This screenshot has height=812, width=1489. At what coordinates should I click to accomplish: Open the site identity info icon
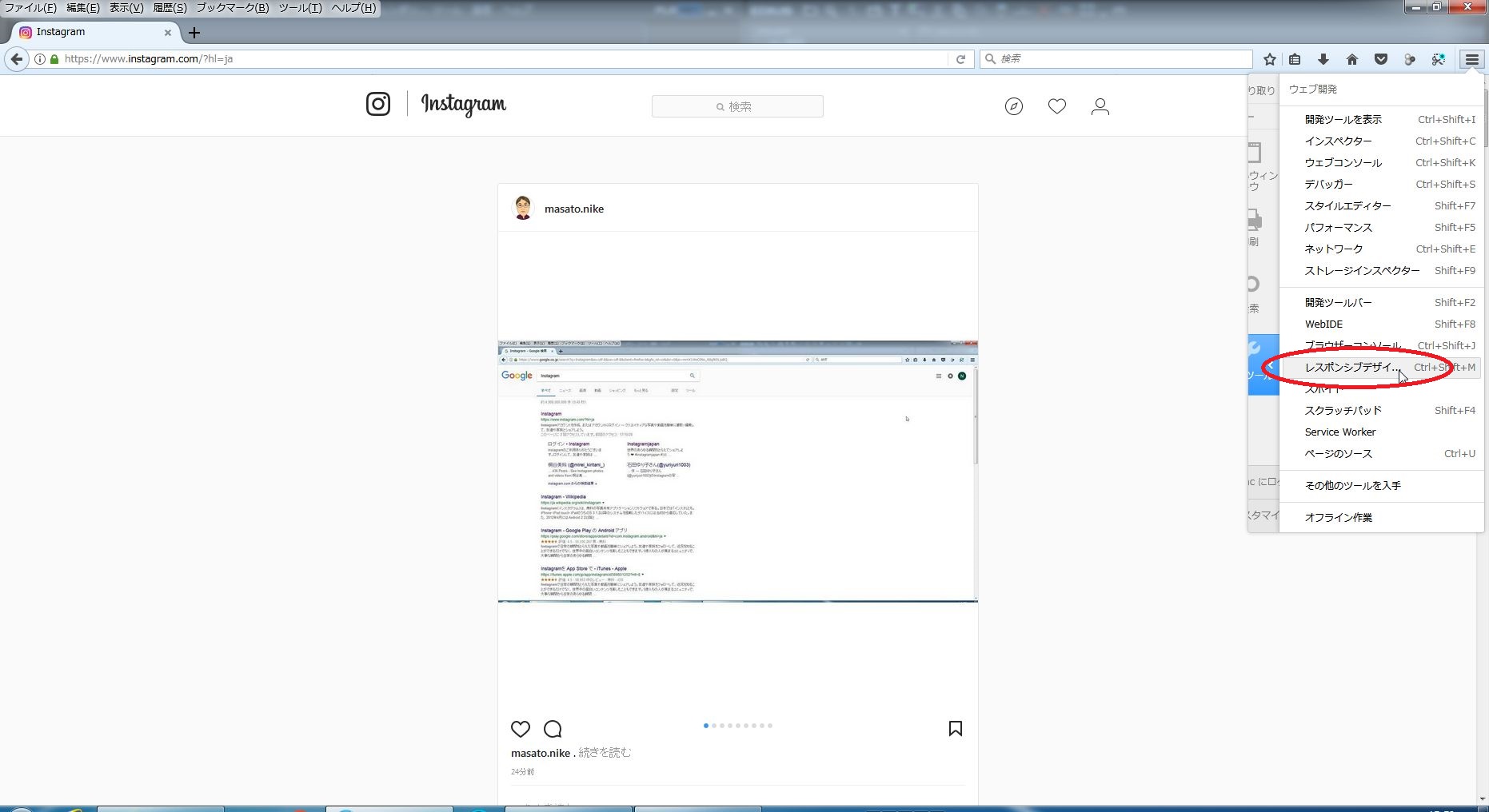pyautogui.click(x=39, y=59)
